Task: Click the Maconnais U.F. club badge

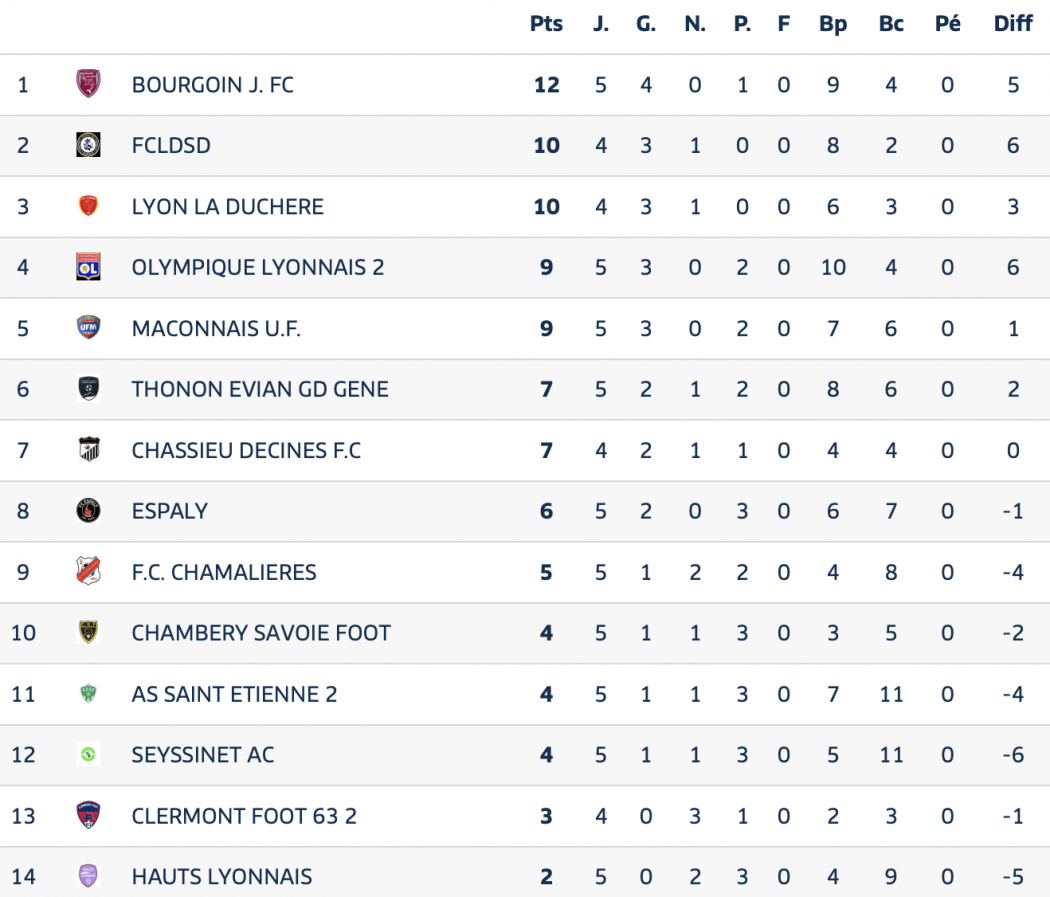Action: pos(88,328)
